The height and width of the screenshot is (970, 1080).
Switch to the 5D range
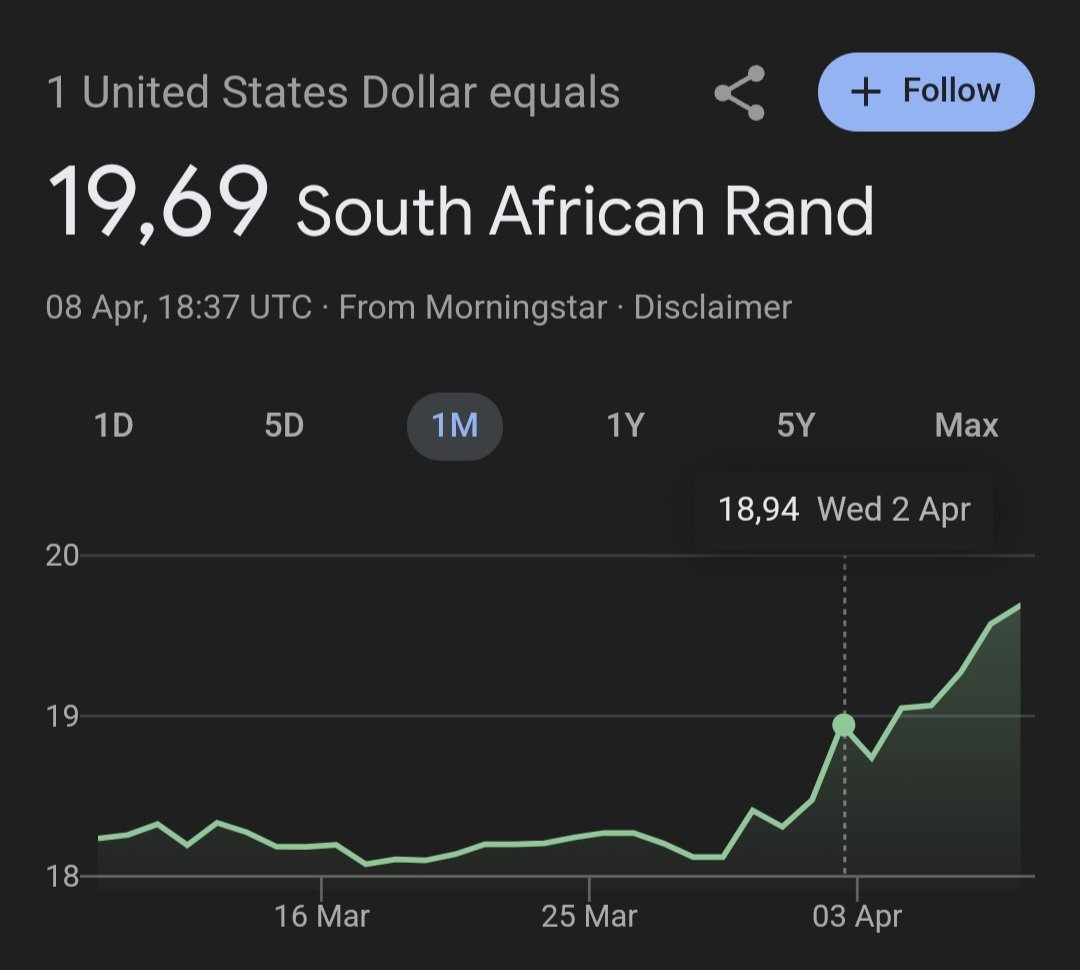click(284, 425)
